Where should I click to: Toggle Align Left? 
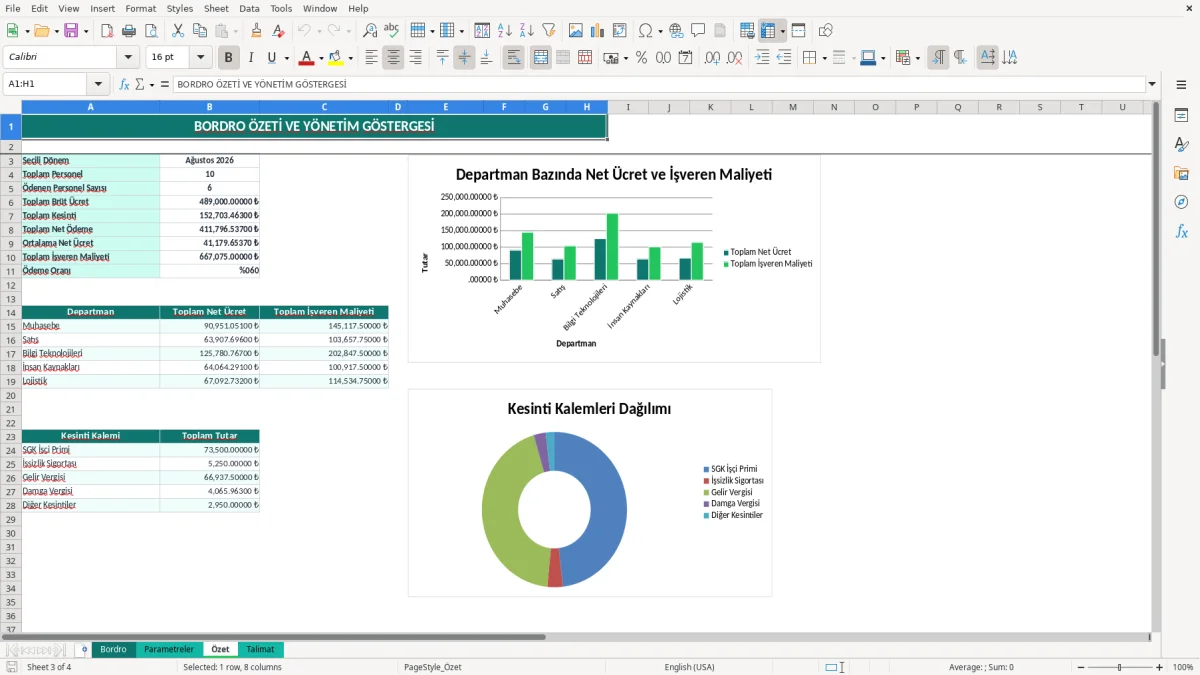point(371,58)
